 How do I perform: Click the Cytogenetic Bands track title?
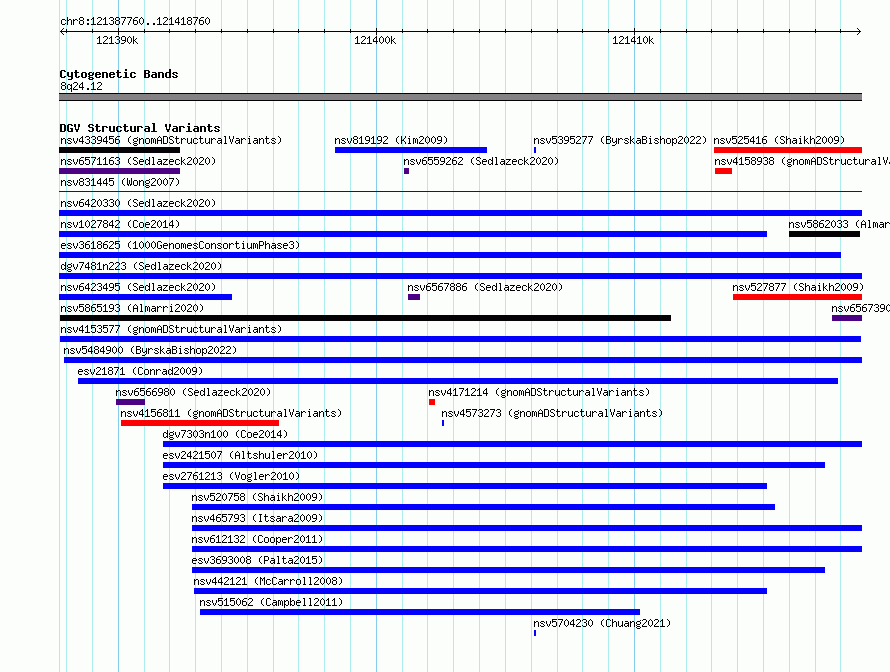tap(119, 74)
